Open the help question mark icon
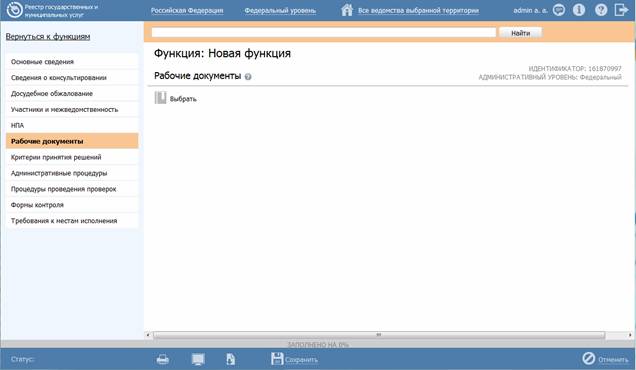This screenshot has height=370, width=636. click(x=601, y=10)
